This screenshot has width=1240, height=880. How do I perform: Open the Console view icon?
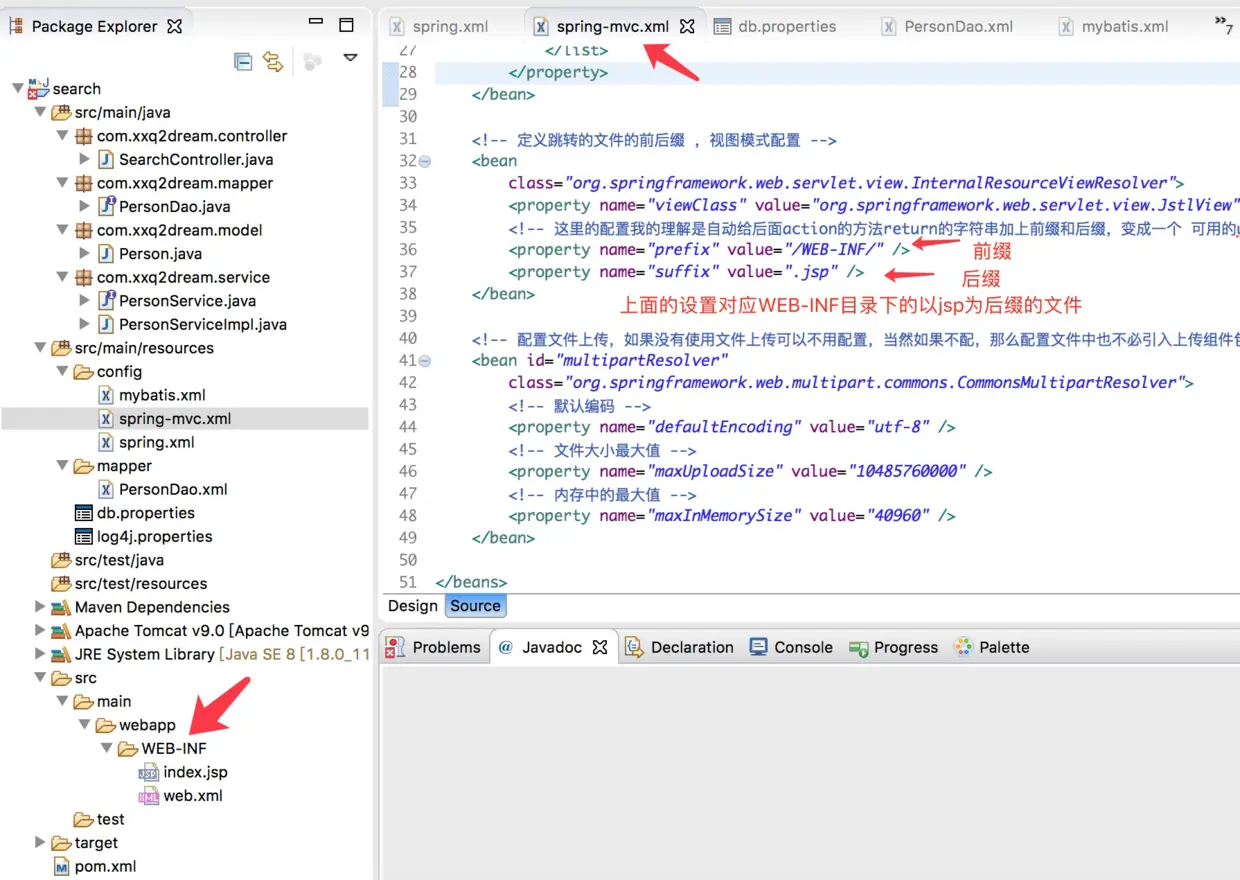click(x=790, y=647)
